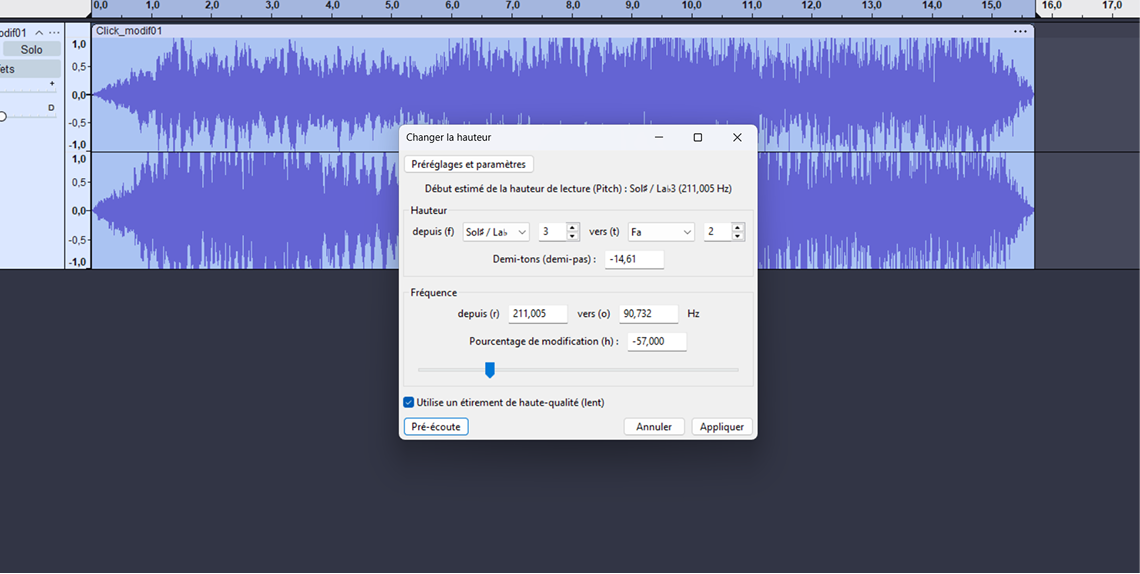Open the 'depuis' pitch note dropdown
The image size is (1140, 574).
coord(496,232)
